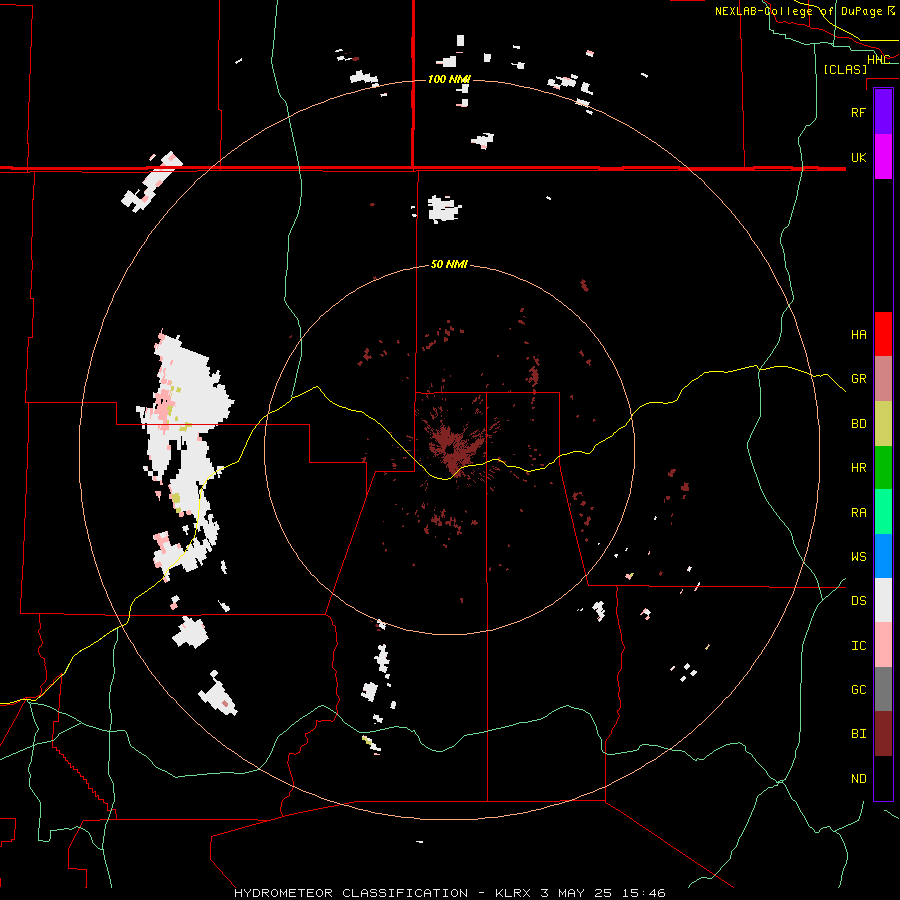The image size is (900, 900).
Task: Click the 'HYDROMETEOR CLASSIFICATION' title text
Action: click(x=351, y=893)
